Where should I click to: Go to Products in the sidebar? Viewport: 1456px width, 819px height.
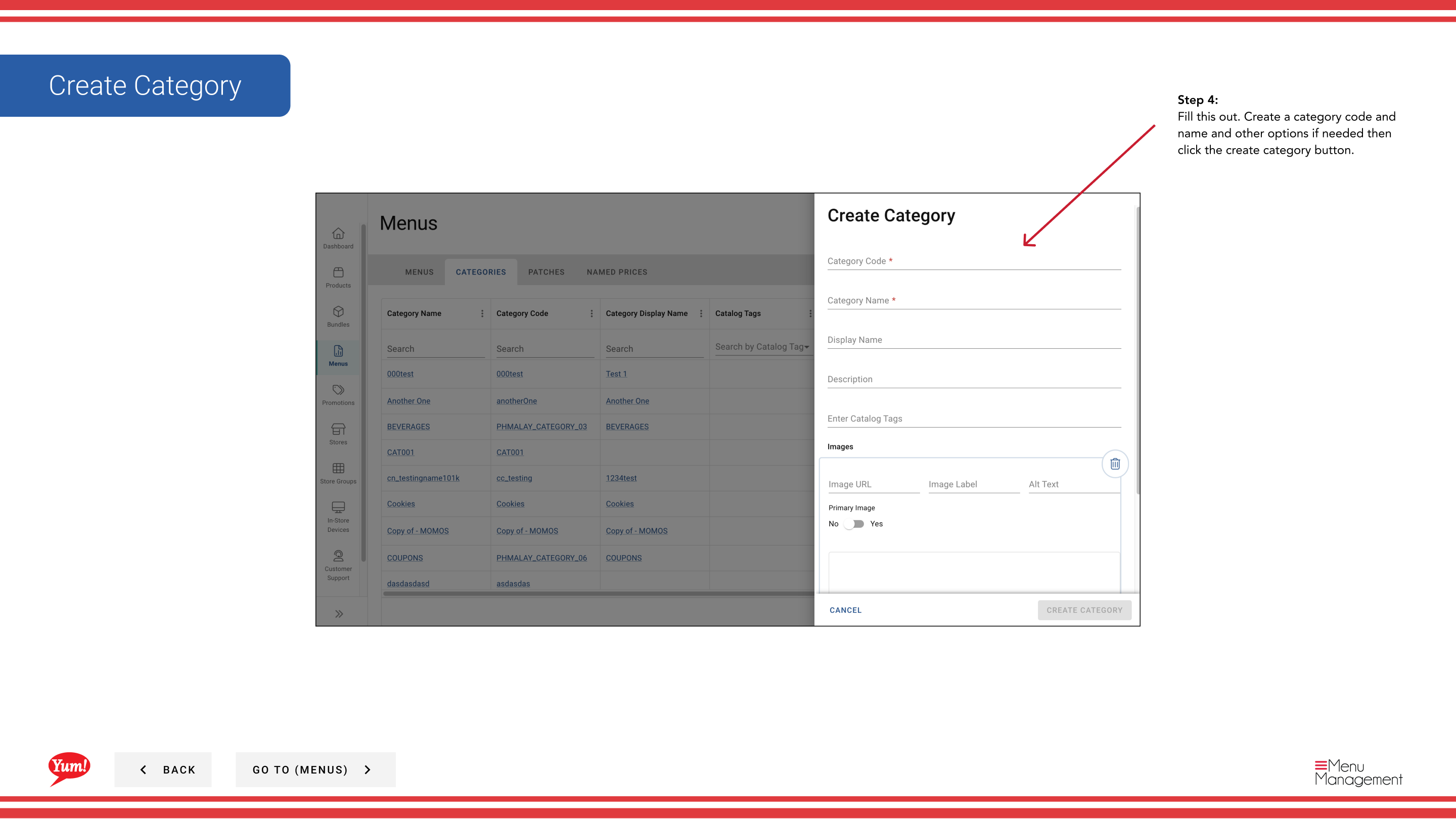pos(338,278)
